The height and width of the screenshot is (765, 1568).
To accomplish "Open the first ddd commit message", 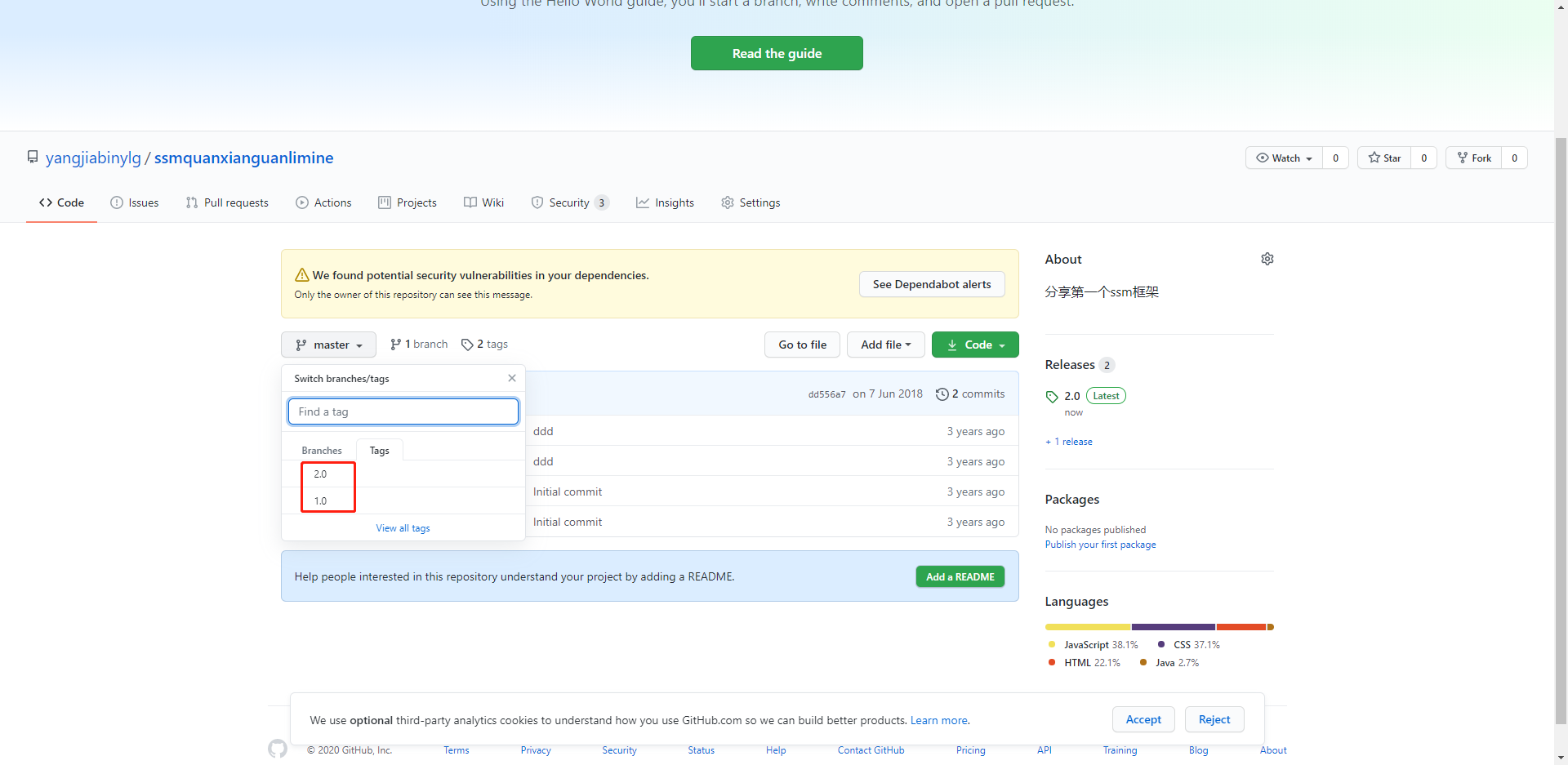I will [543, 431].
